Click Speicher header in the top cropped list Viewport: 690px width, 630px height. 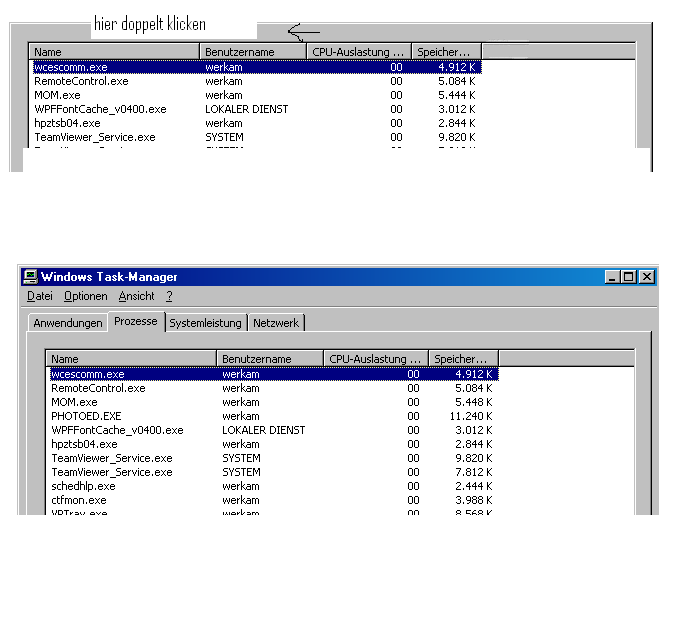coord(447,52)
